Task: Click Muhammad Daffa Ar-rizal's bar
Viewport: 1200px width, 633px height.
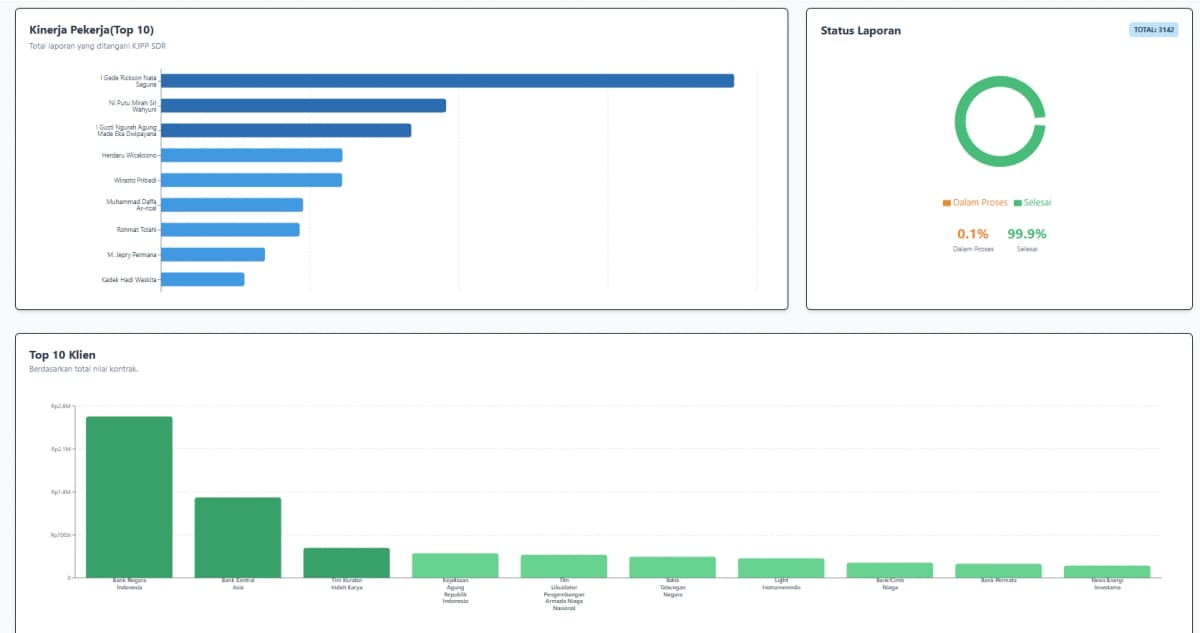Action: (230, 204)
